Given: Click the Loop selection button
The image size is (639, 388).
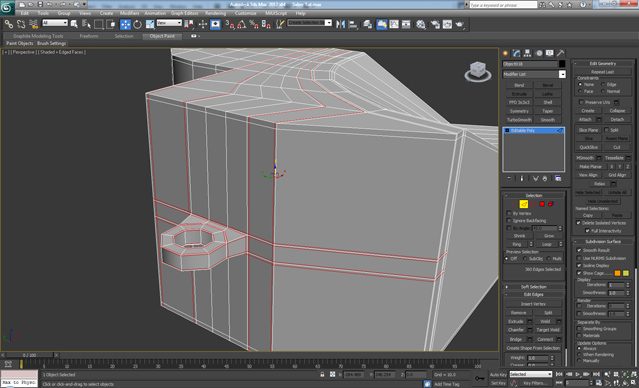Looking at the screenshot, I should click(x=546, y=244).
